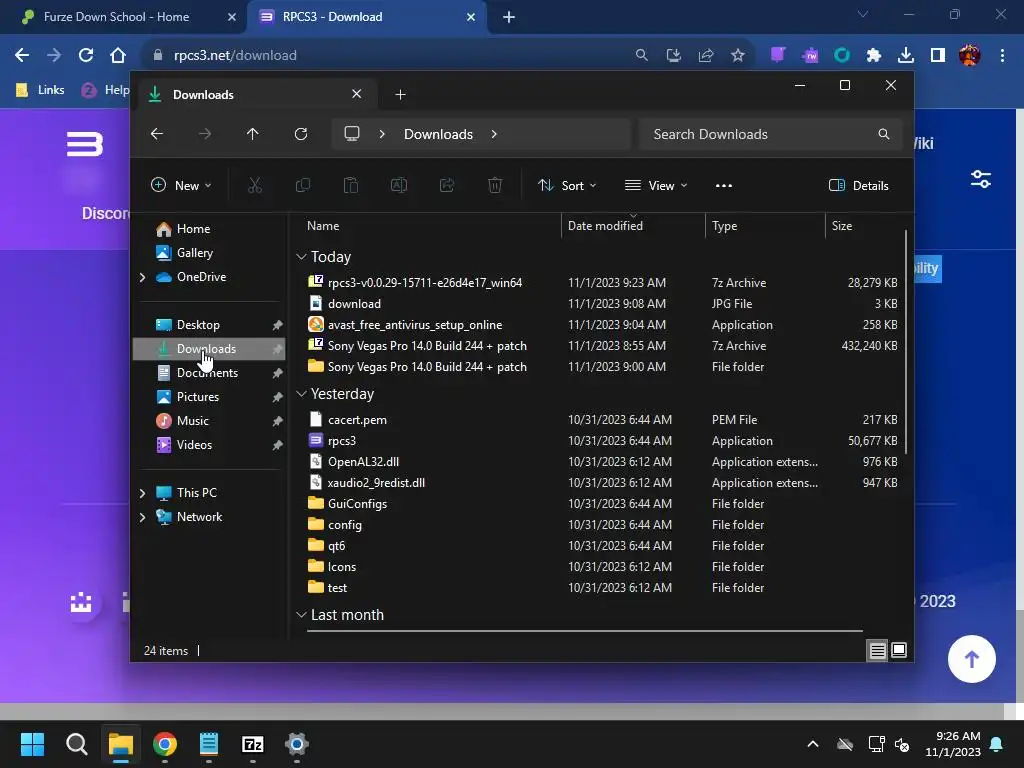The width and height of the screenshot is (1024, 768).
Task: Bookmark this page with star icon
Action: 738,56
